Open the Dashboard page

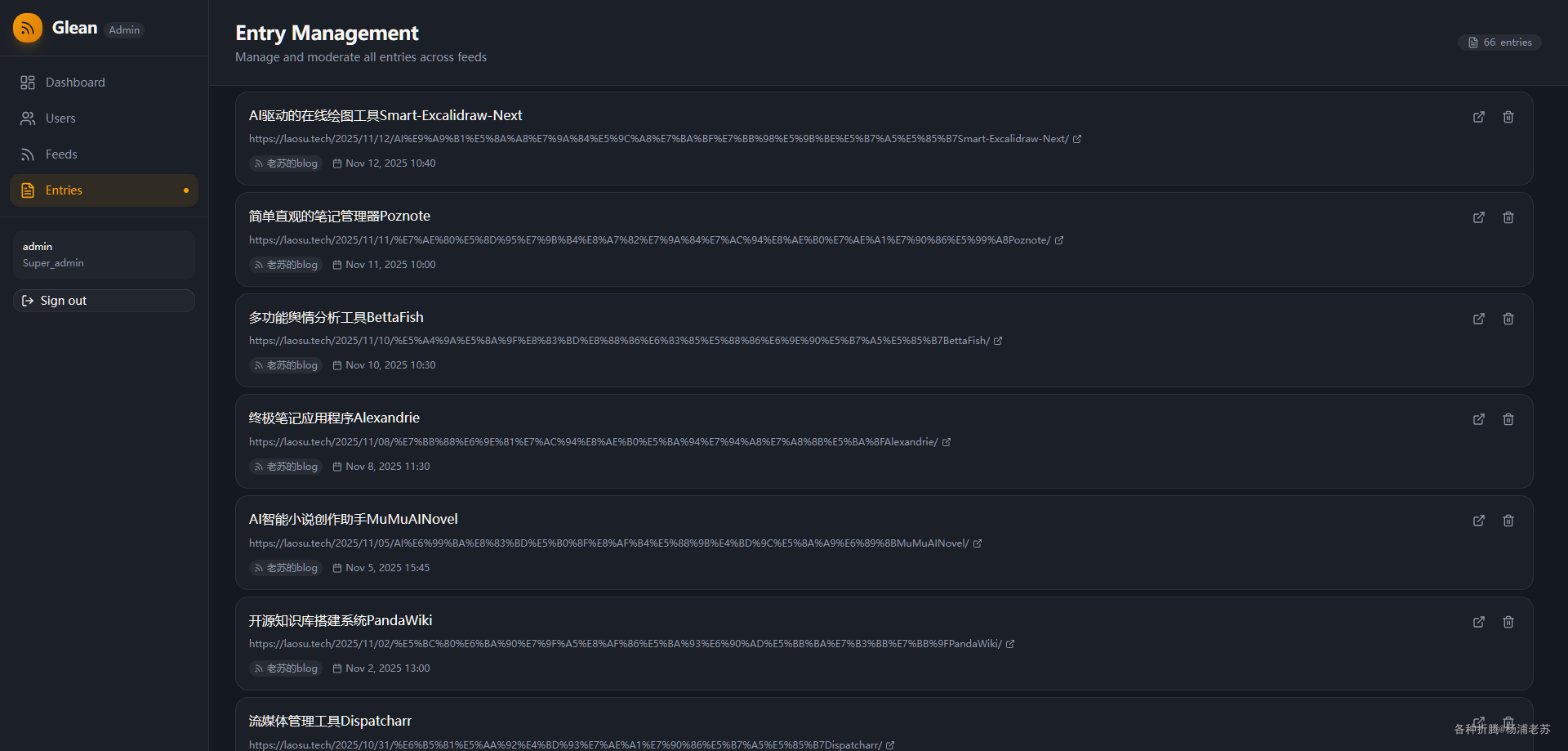(x=75, y=83)
